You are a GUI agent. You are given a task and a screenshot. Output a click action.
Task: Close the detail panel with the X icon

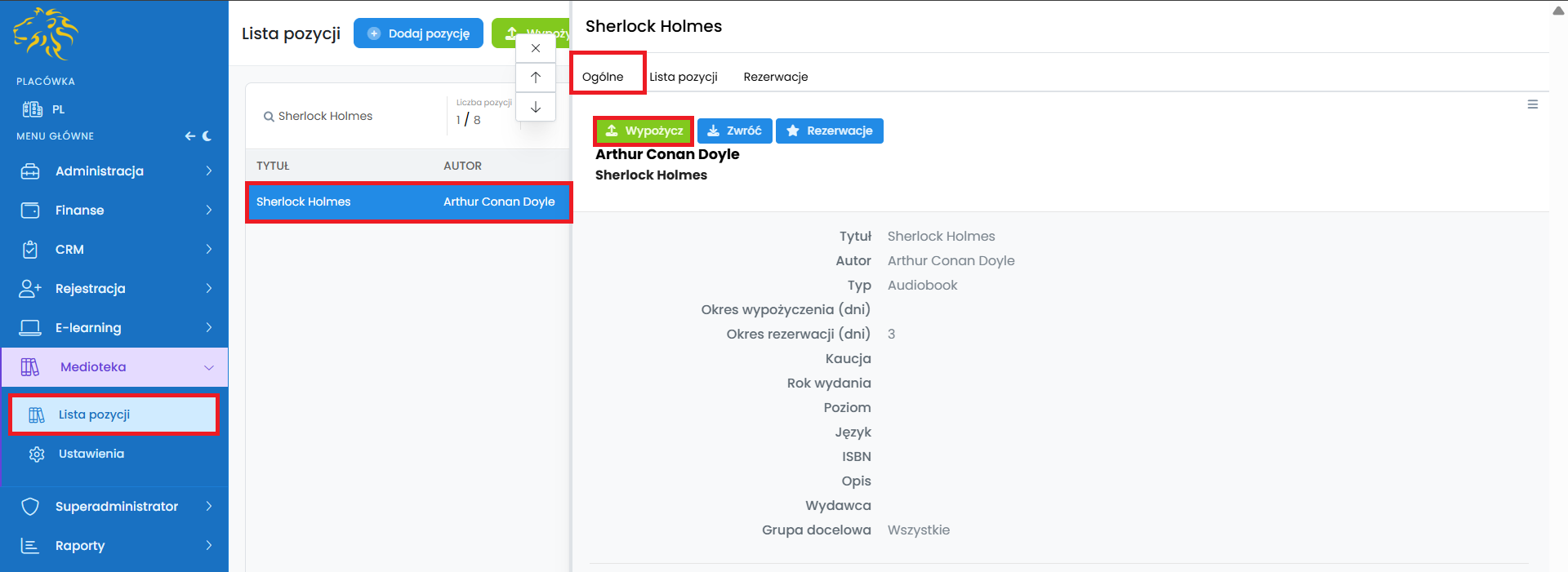pyautogui.click(x=536, y=48)
